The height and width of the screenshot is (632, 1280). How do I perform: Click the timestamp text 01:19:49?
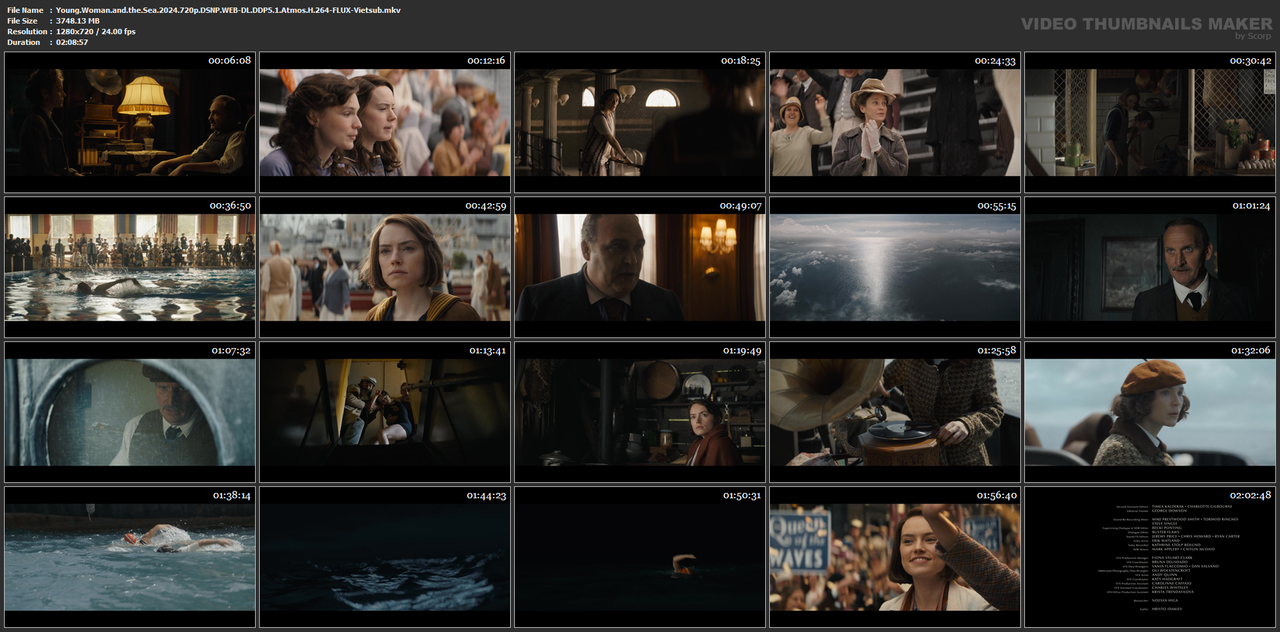pyautogui.click(x=740, y=351)
